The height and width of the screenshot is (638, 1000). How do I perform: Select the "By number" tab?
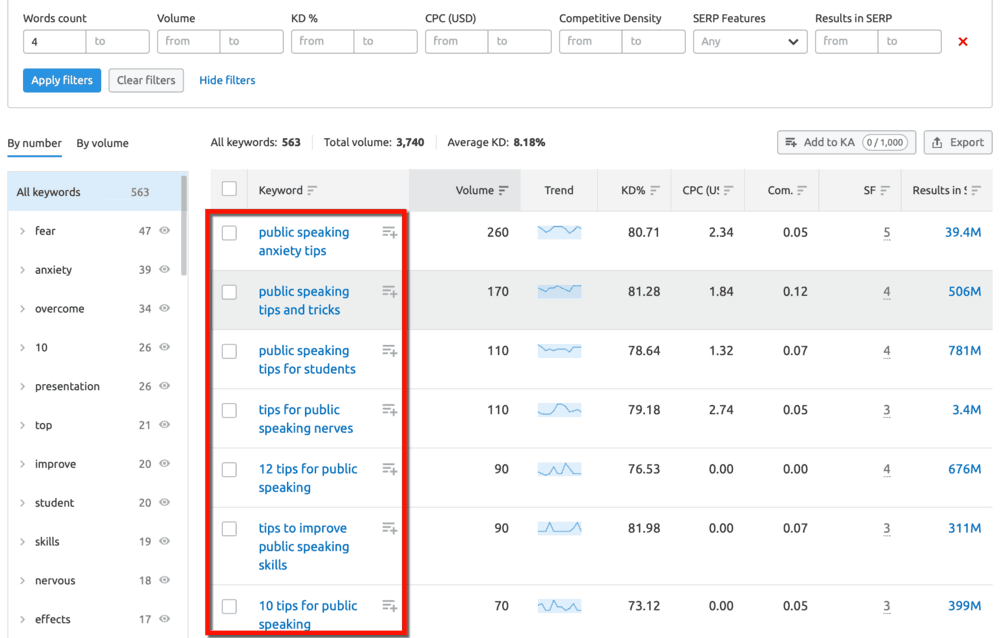click(34, 143)
